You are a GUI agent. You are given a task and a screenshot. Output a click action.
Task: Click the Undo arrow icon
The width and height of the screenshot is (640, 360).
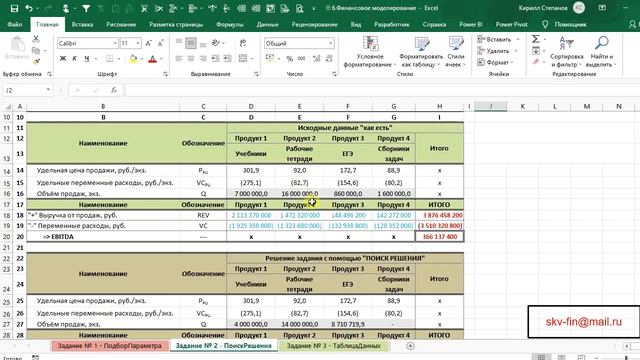pyautogui.click(x=29, y=8)
